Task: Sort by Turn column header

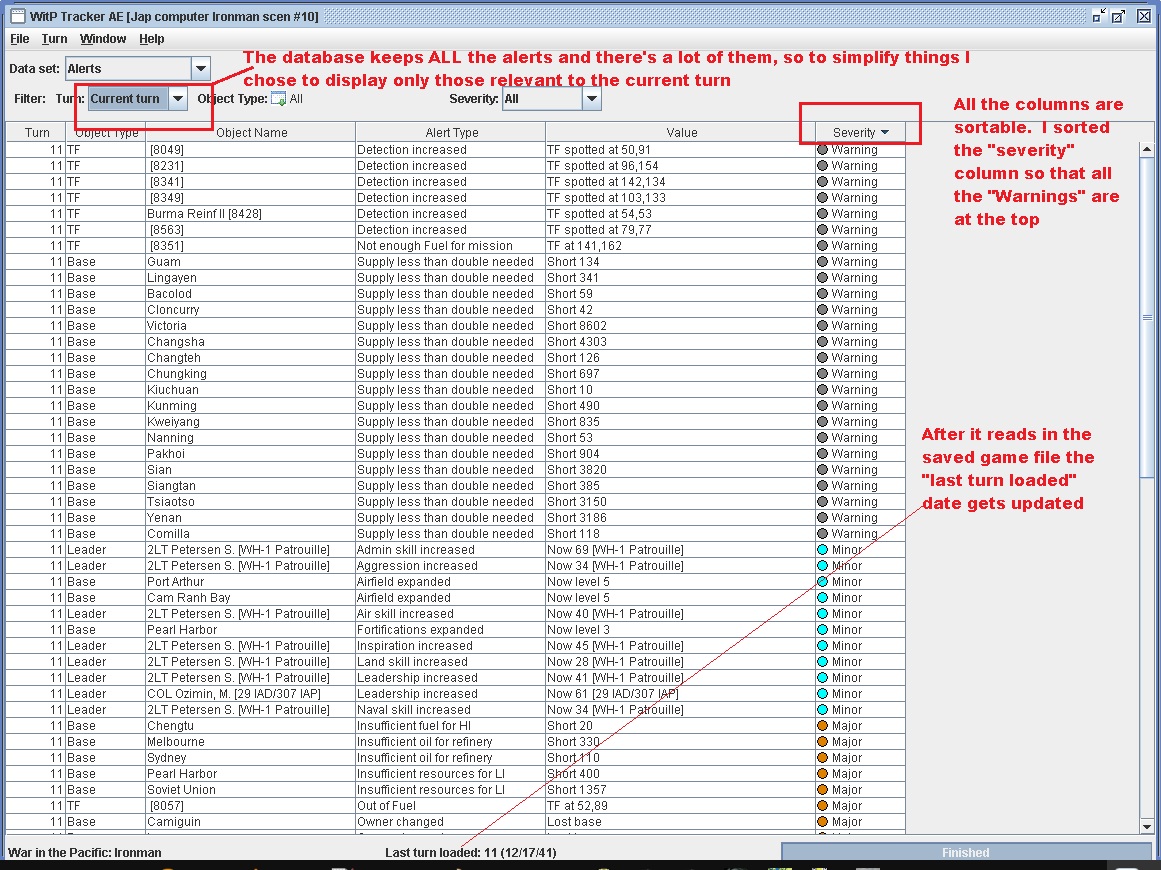Action: 36,133
